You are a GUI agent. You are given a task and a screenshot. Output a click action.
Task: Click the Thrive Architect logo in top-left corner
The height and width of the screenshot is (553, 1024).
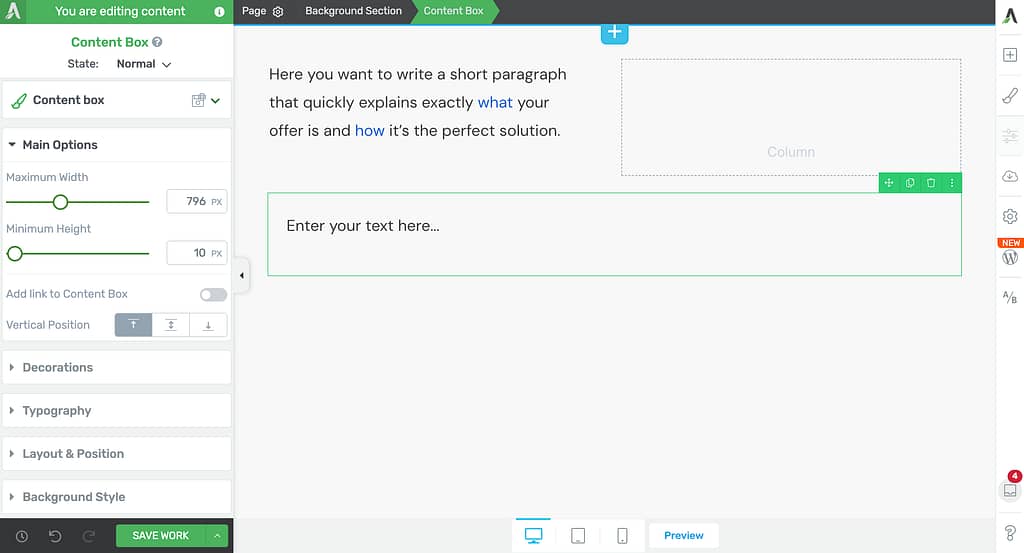coord(12,11)
